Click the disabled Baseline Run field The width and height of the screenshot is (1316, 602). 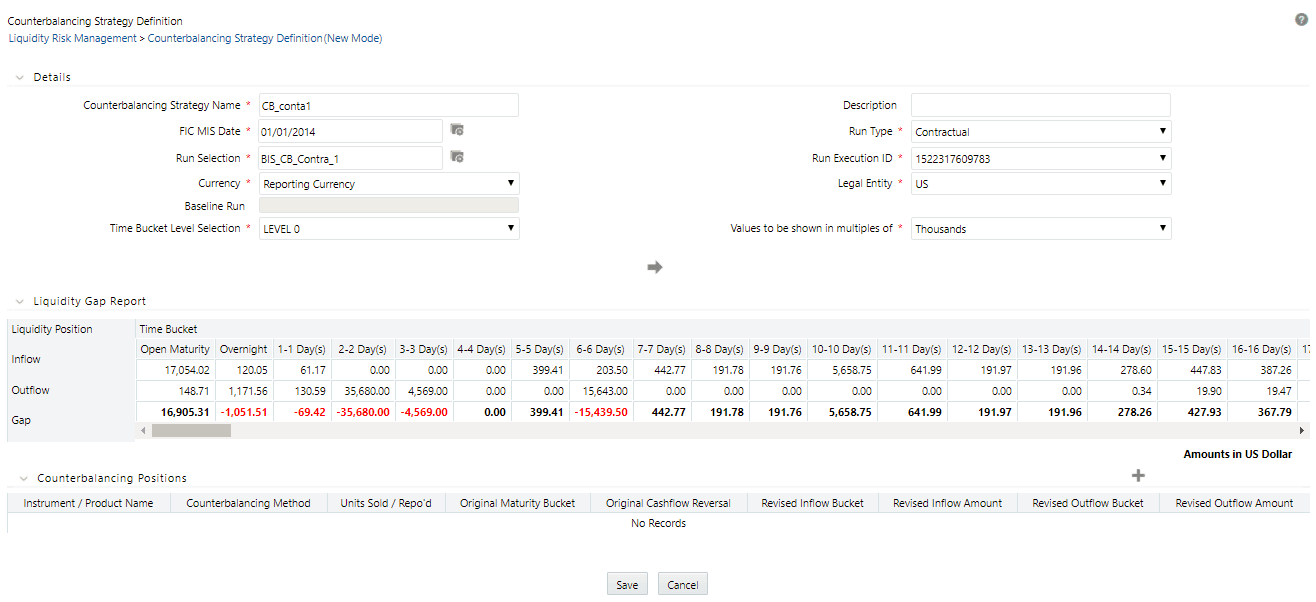pyautogui.click(x=389, y=206)
